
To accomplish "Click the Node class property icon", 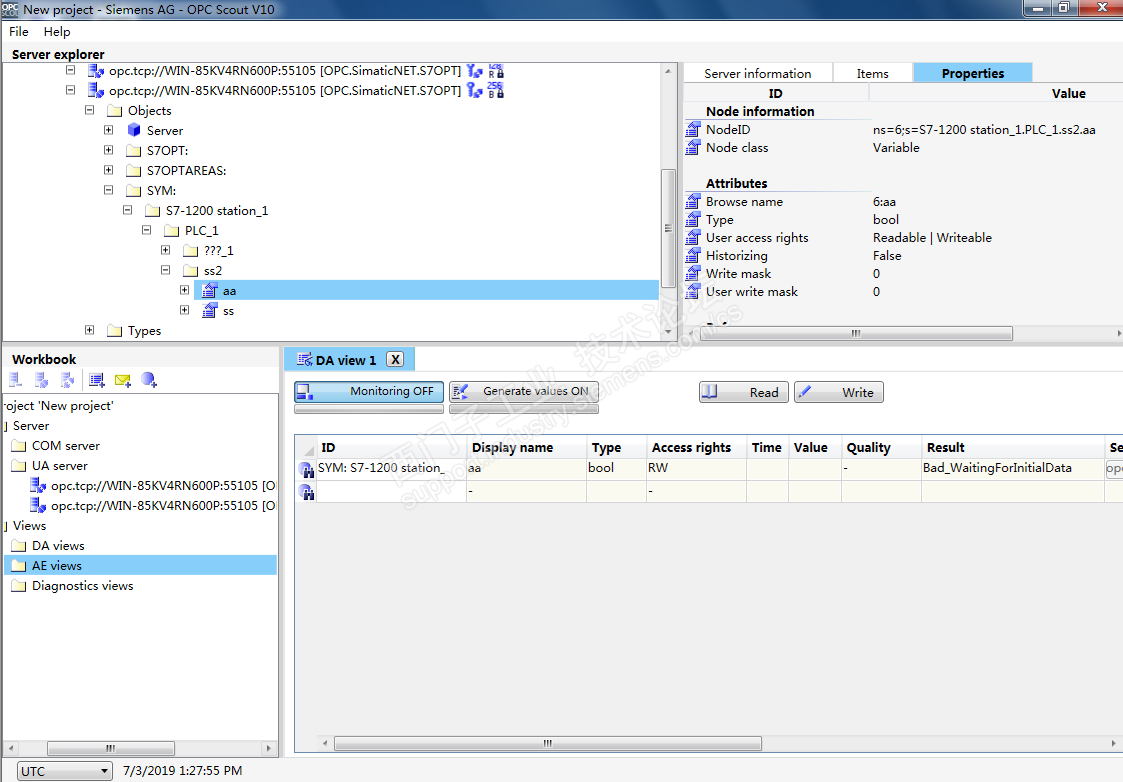I will [693, 148].
